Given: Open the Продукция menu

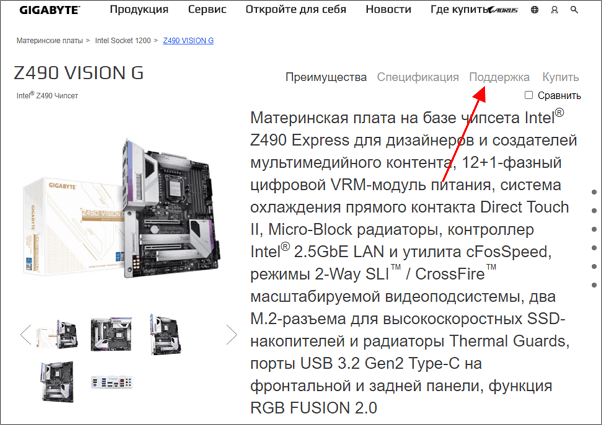Looking at the screenshot, I should (139, 9).
